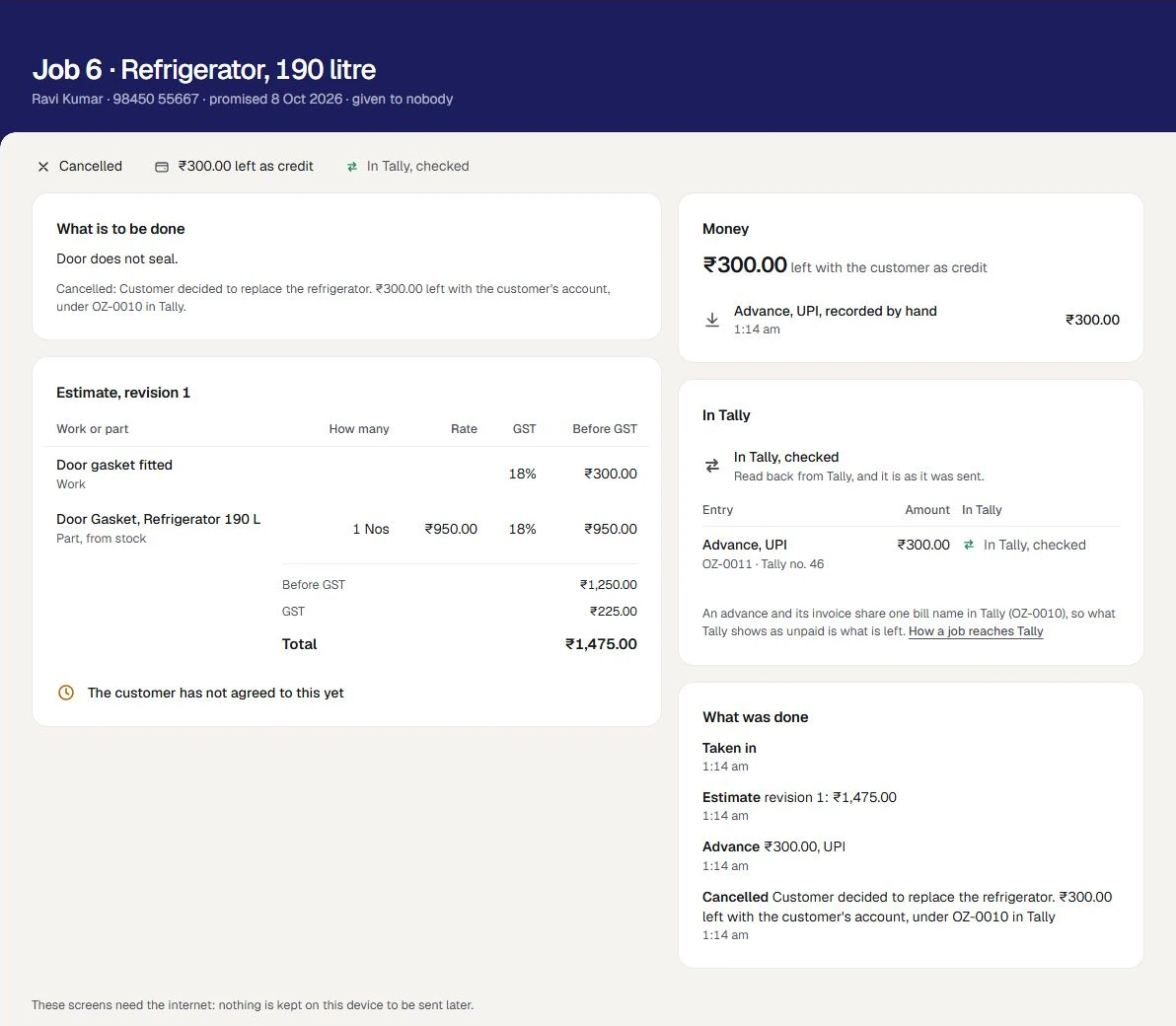Click the How many column header

pos(359,429)
